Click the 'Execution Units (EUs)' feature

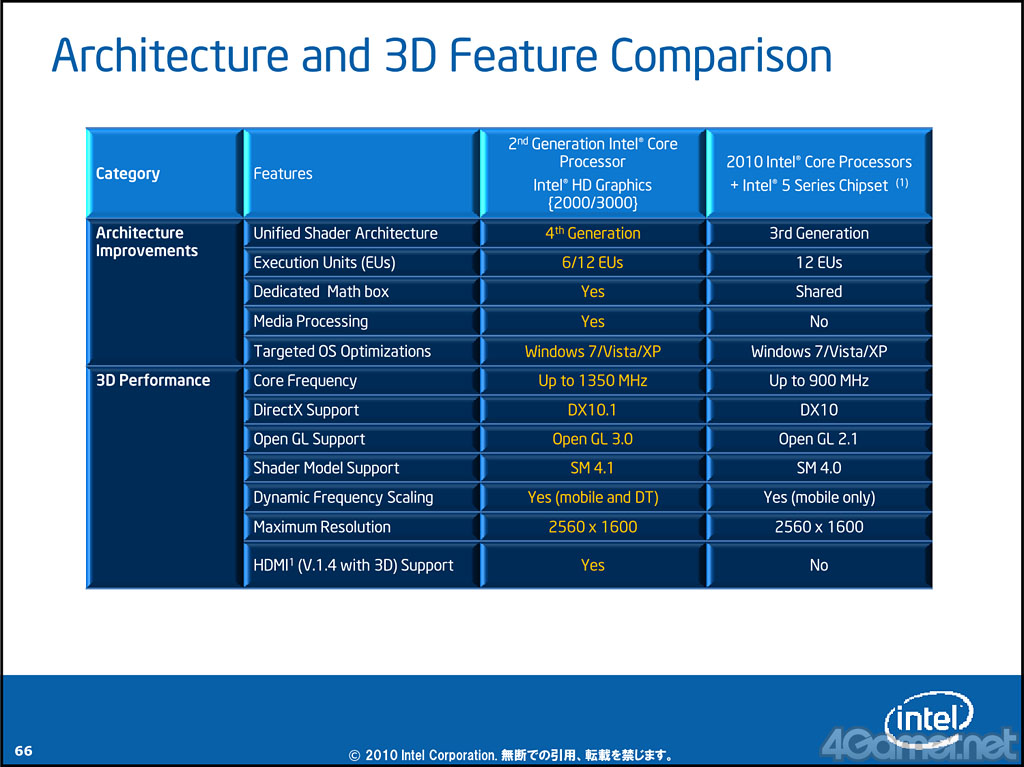[325, 263]
